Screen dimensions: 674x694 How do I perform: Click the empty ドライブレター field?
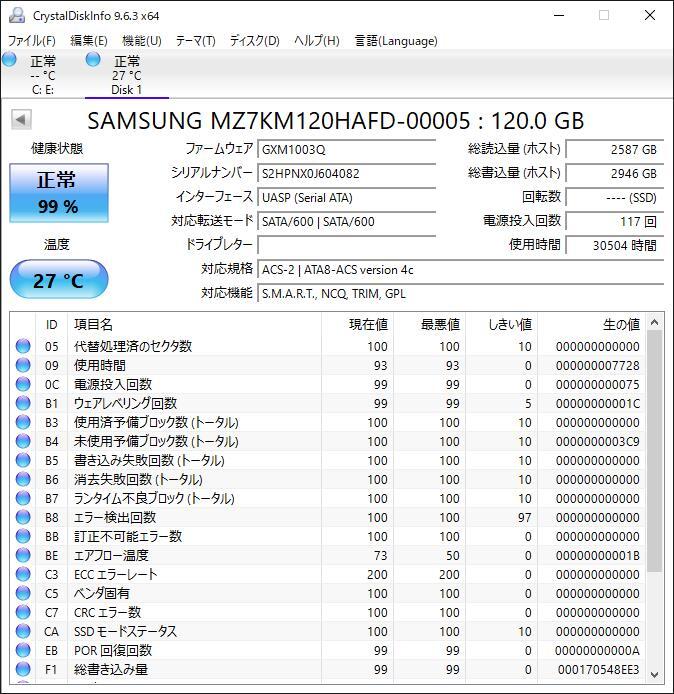347,245
